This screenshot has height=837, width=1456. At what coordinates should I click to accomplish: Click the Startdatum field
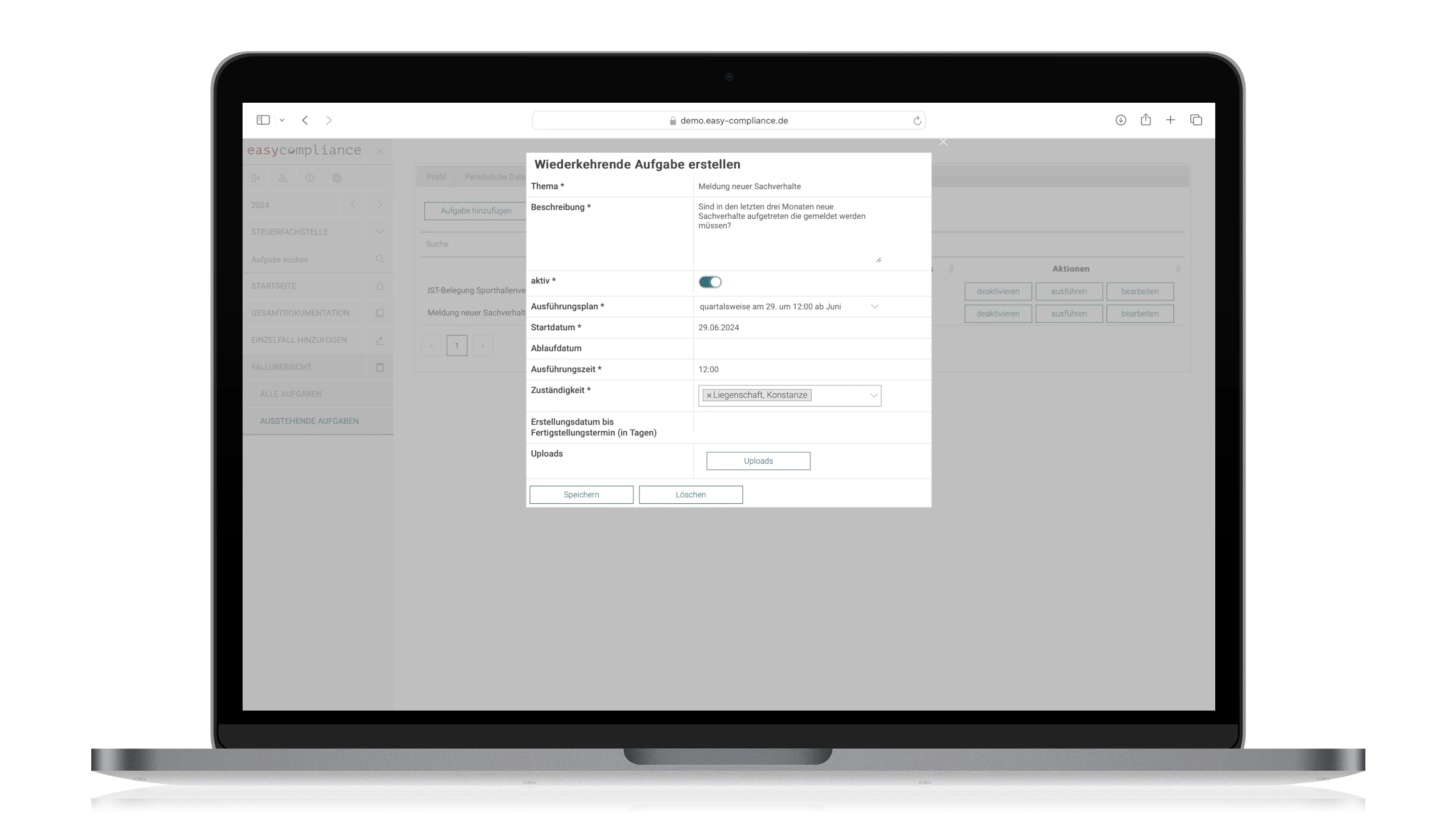pyautogui.click(x=788, y=327)
